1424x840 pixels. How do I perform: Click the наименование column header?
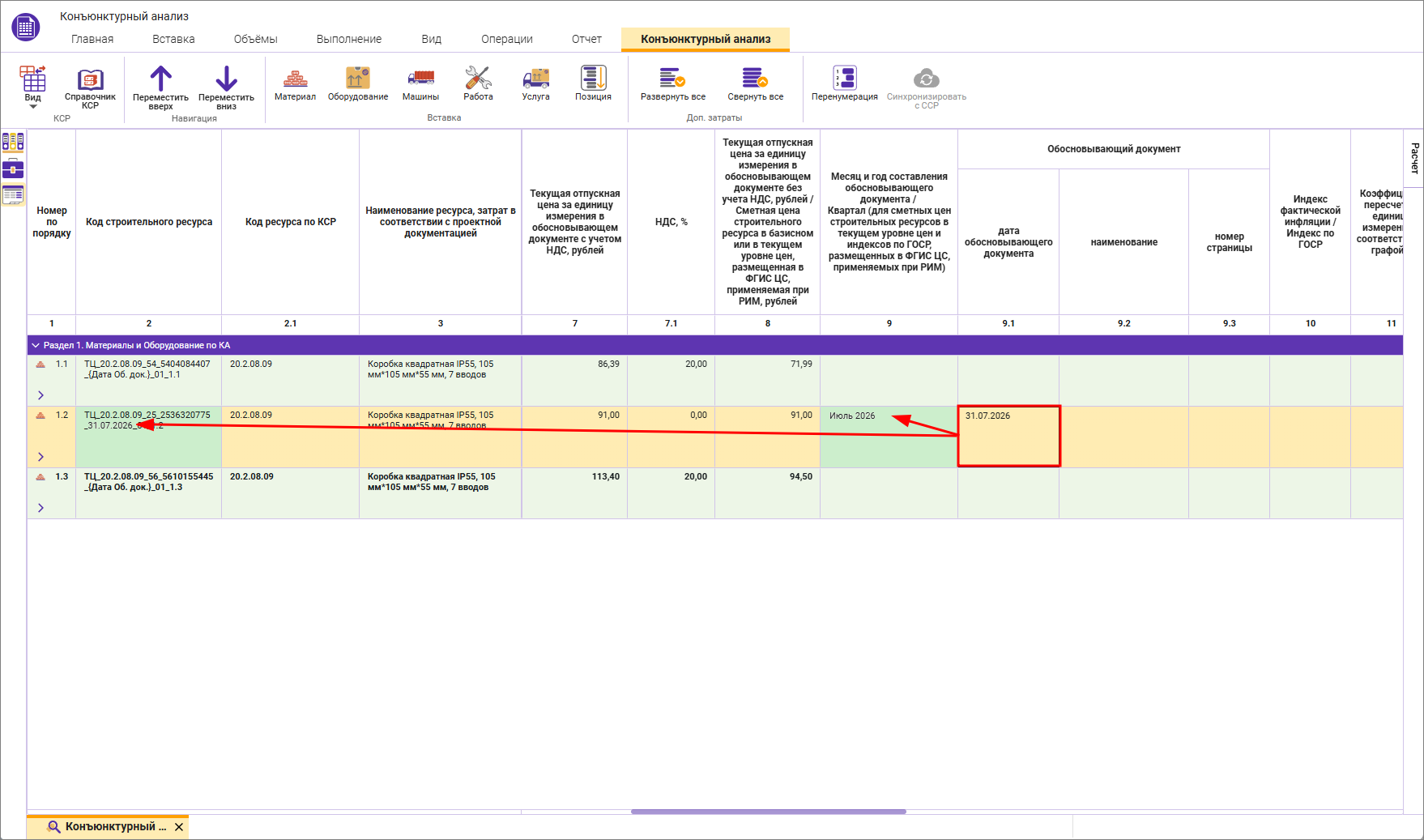1123,242
